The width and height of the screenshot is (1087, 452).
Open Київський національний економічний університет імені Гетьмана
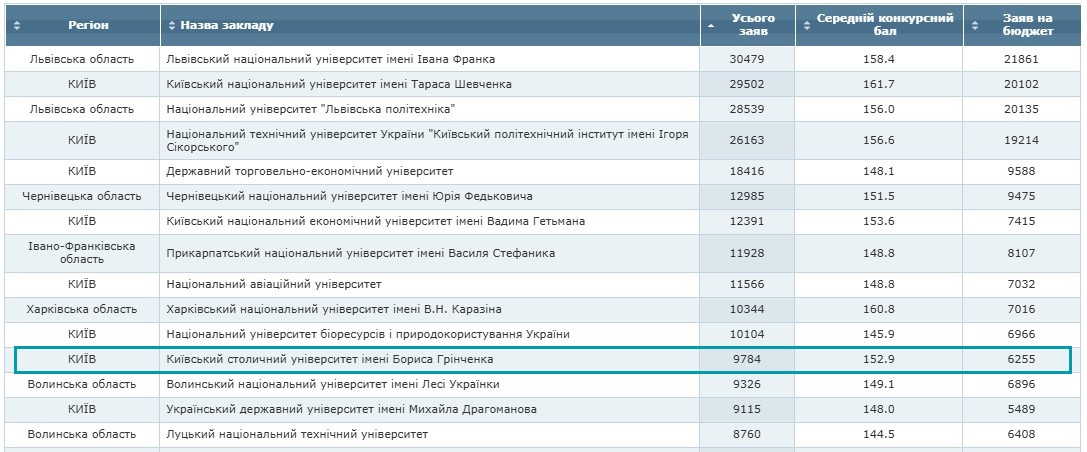376,221
